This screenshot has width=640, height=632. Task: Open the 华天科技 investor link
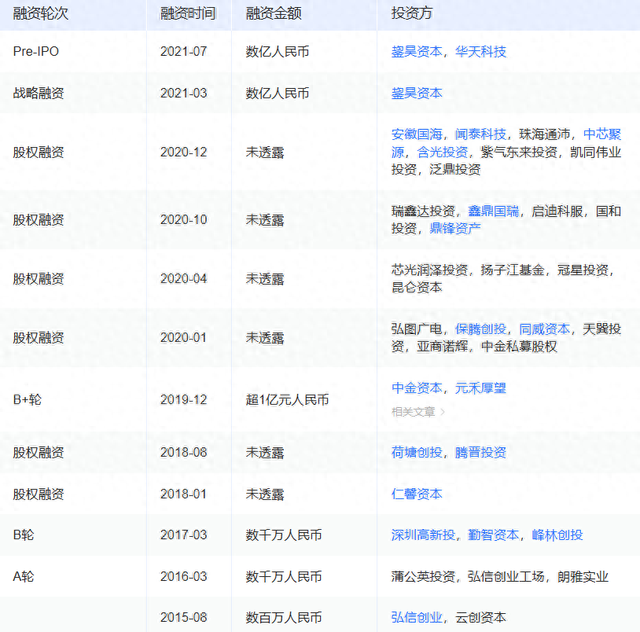pyautogui.click(x=481, y=51)
